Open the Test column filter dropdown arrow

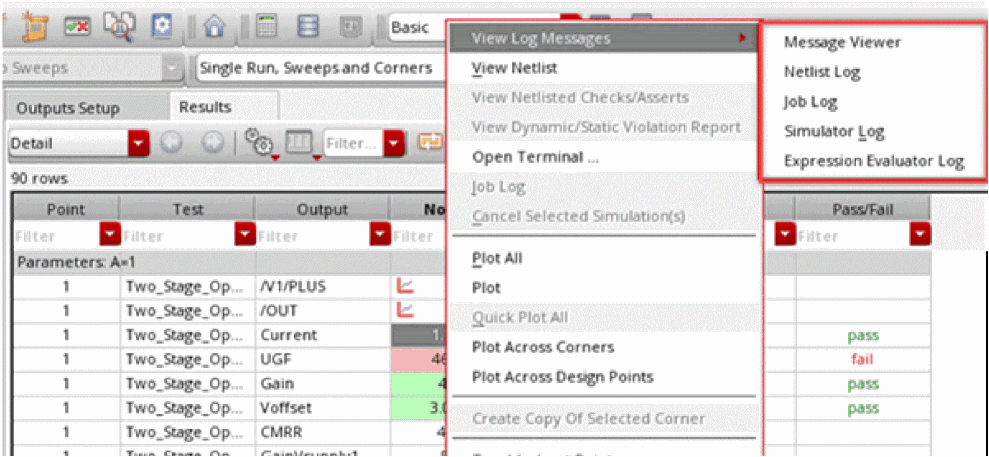pos(244,236)
